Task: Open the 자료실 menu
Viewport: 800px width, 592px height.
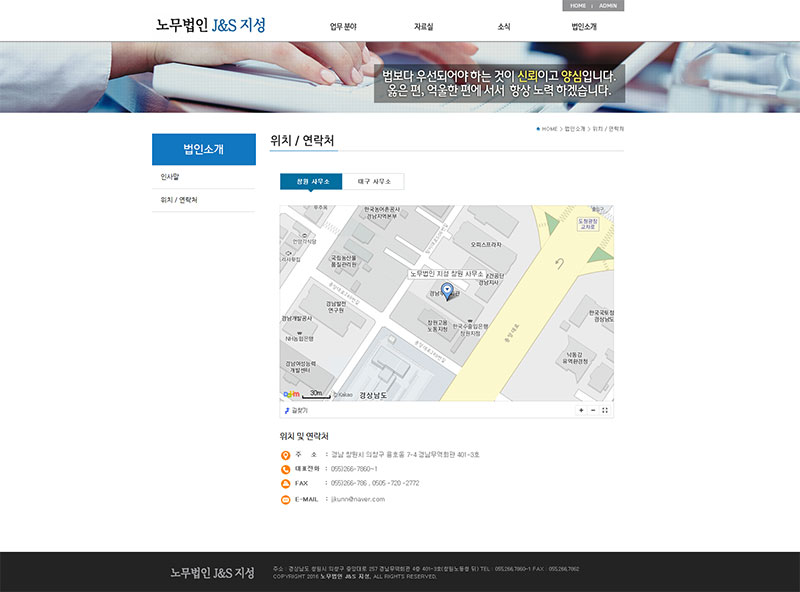Action: [x=423, y=27]
